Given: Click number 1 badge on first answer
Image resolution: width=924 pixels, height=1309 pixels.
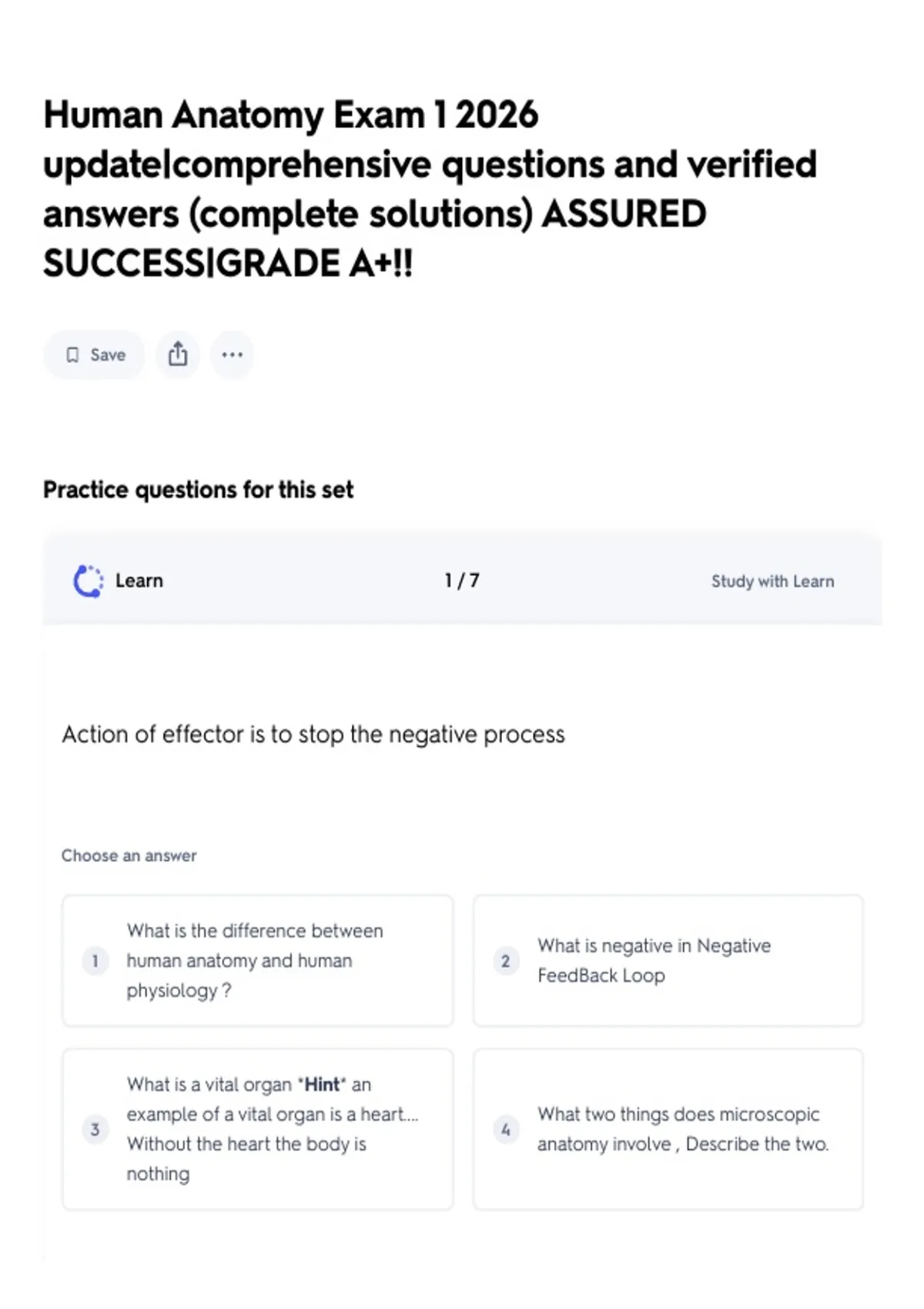Looking at the screenshot, I should pos(95,961).
